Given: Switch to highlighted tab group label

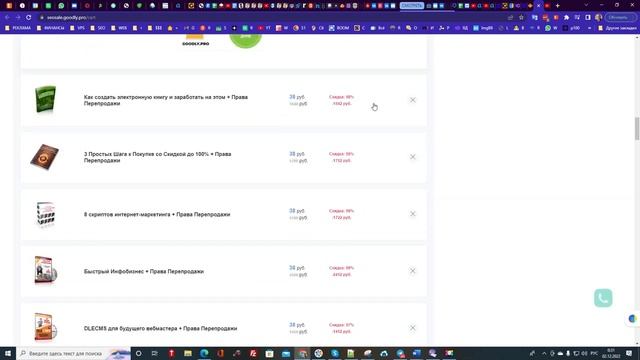Looking at the screenshot, I should [x=412, y=6].
